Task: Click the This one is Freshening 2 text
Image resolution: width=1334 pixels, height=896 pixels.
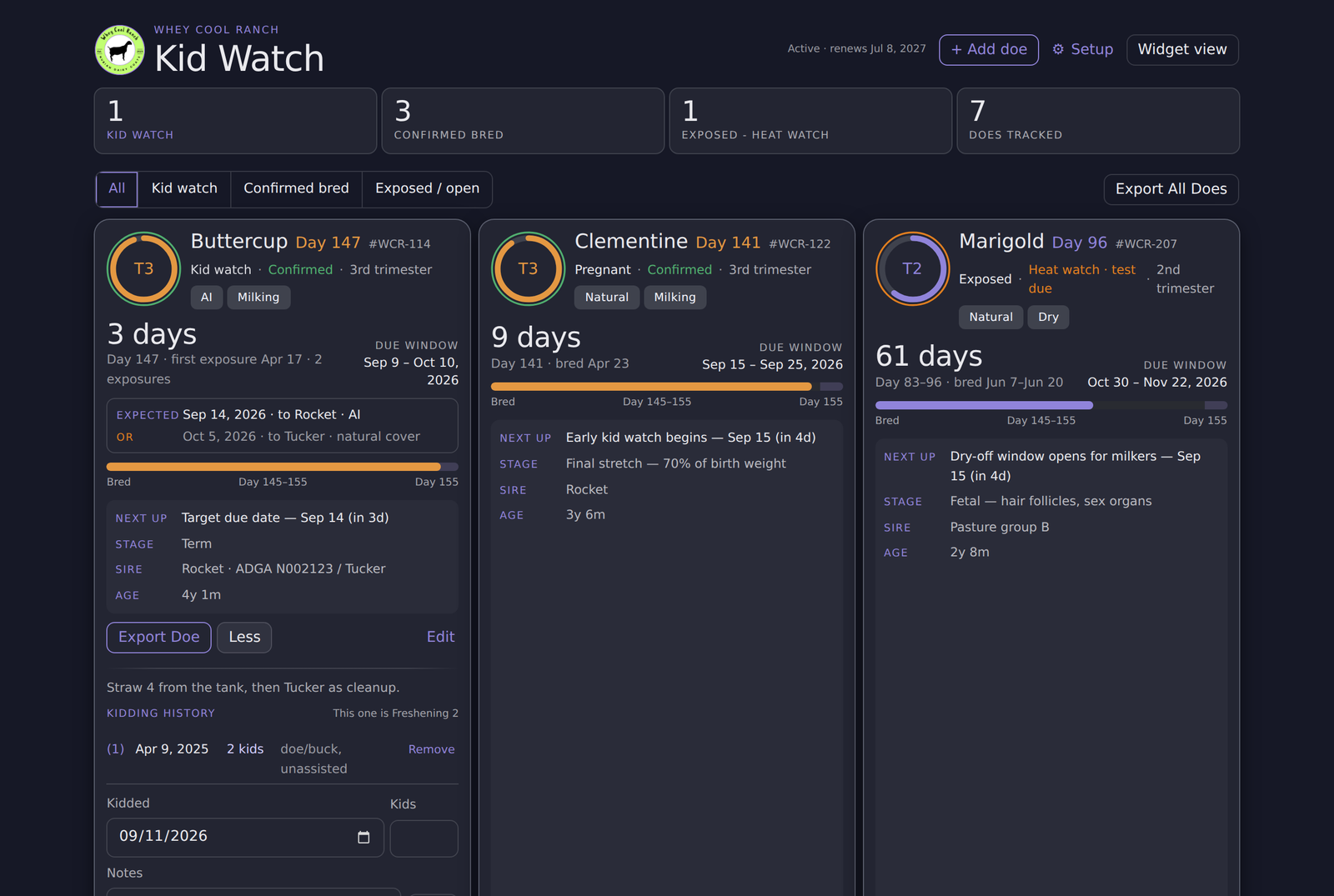Action: 395,713
